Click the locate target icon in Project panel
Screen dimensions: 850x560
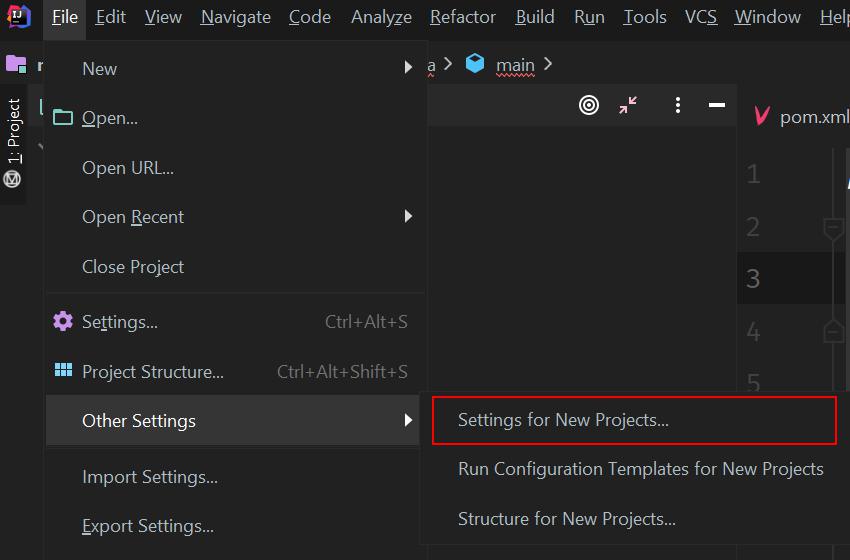589,105
